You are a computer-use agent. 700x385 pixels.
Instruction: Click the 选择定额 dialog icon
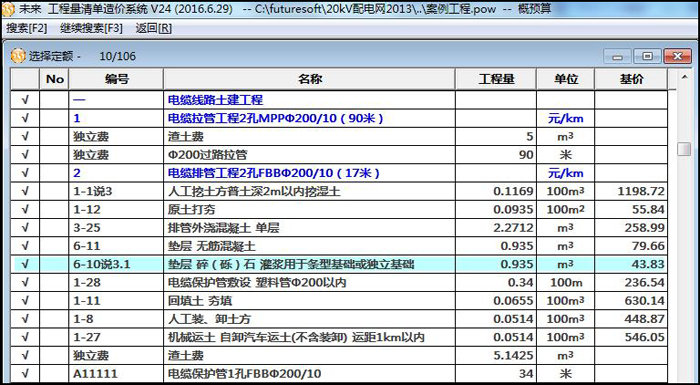point(18,56)
